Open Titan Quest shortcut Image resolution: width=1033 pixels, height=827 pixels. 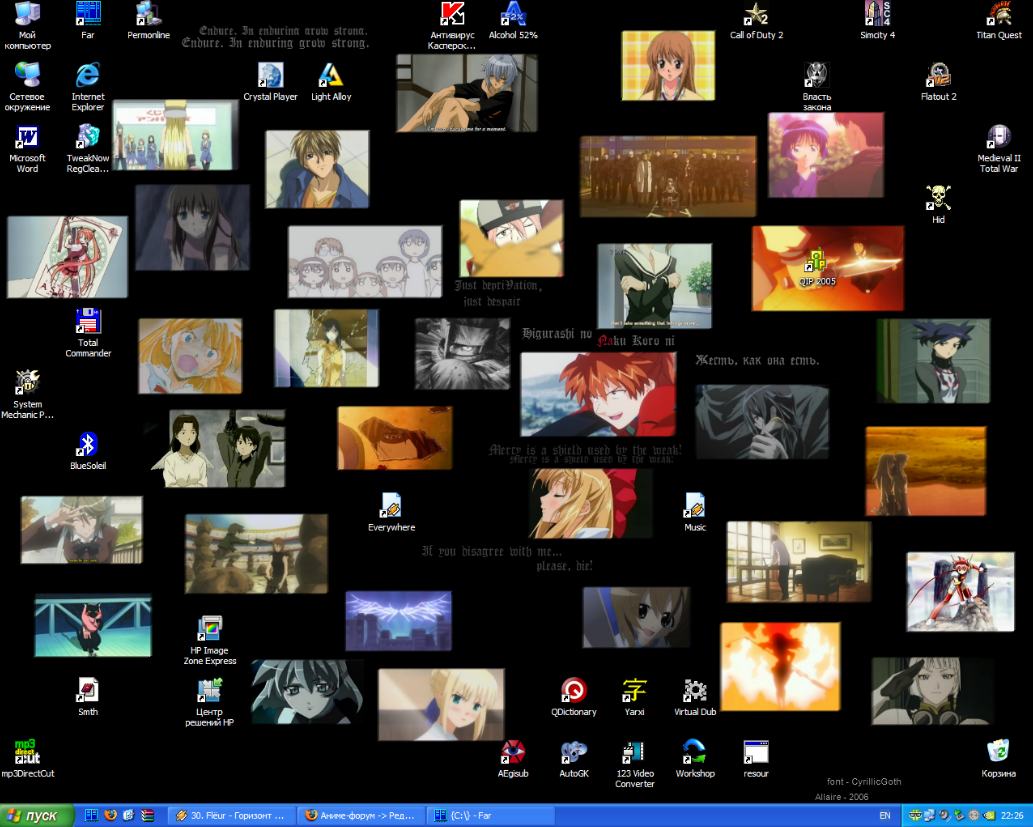(x=999, y=21)
